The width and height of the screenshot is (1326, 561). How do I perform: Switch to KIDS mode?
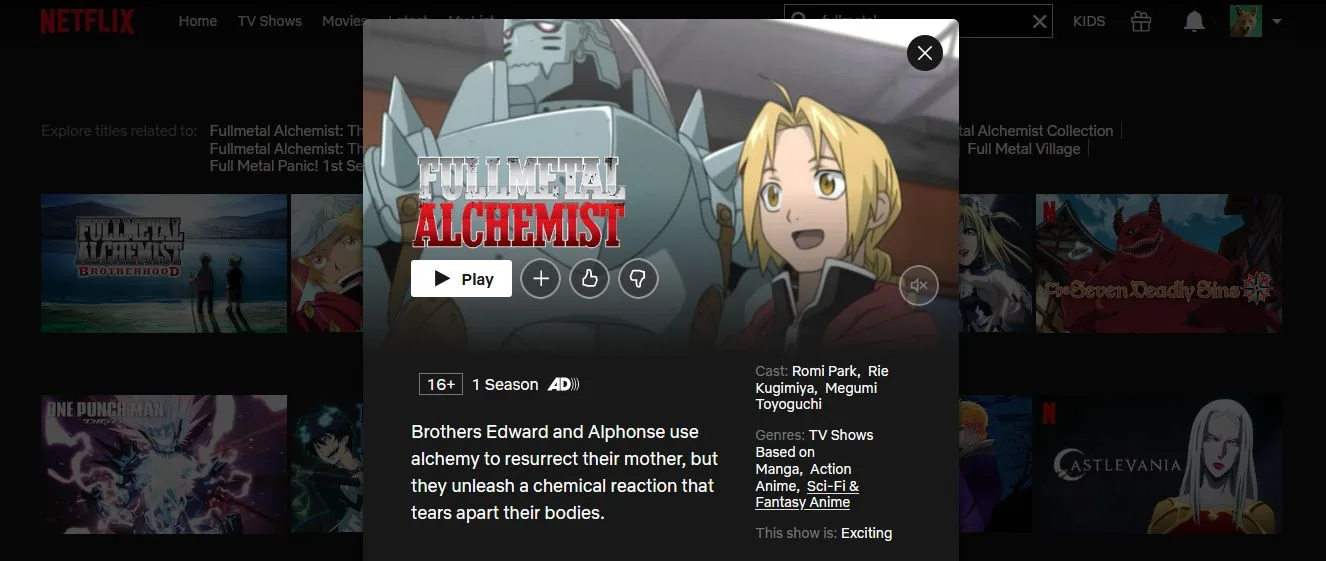pyautogui.click(x=1089, y=21)
